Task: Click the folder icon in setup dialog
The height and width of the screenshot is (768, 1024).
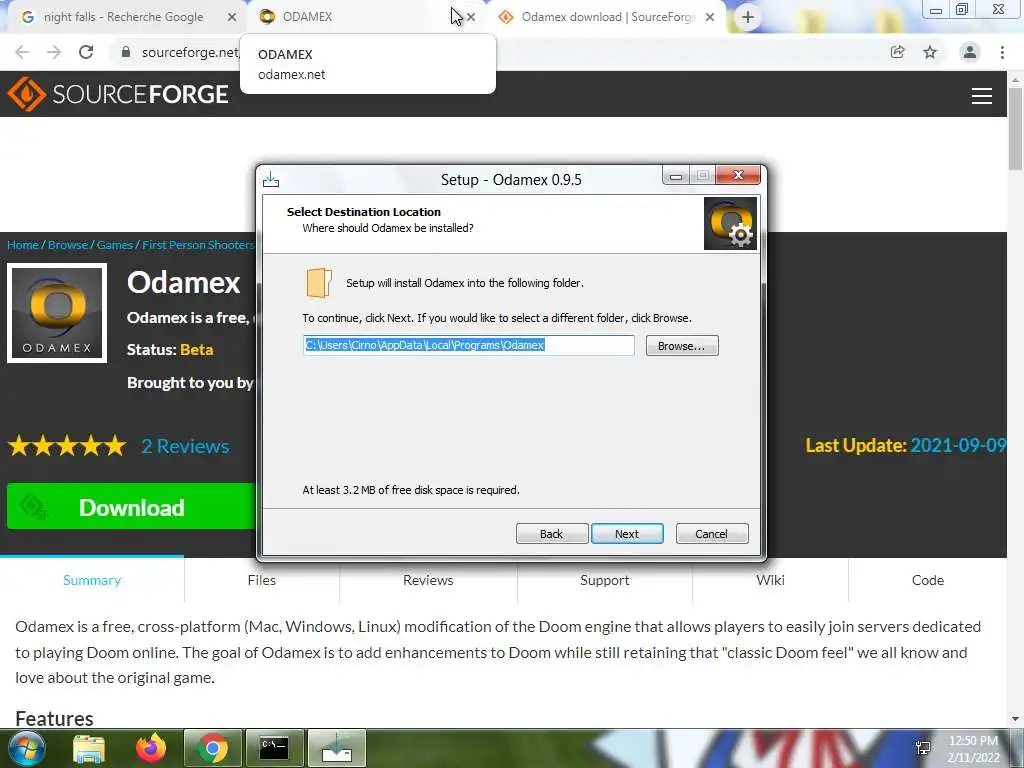Action: click(x=319, y=283)
